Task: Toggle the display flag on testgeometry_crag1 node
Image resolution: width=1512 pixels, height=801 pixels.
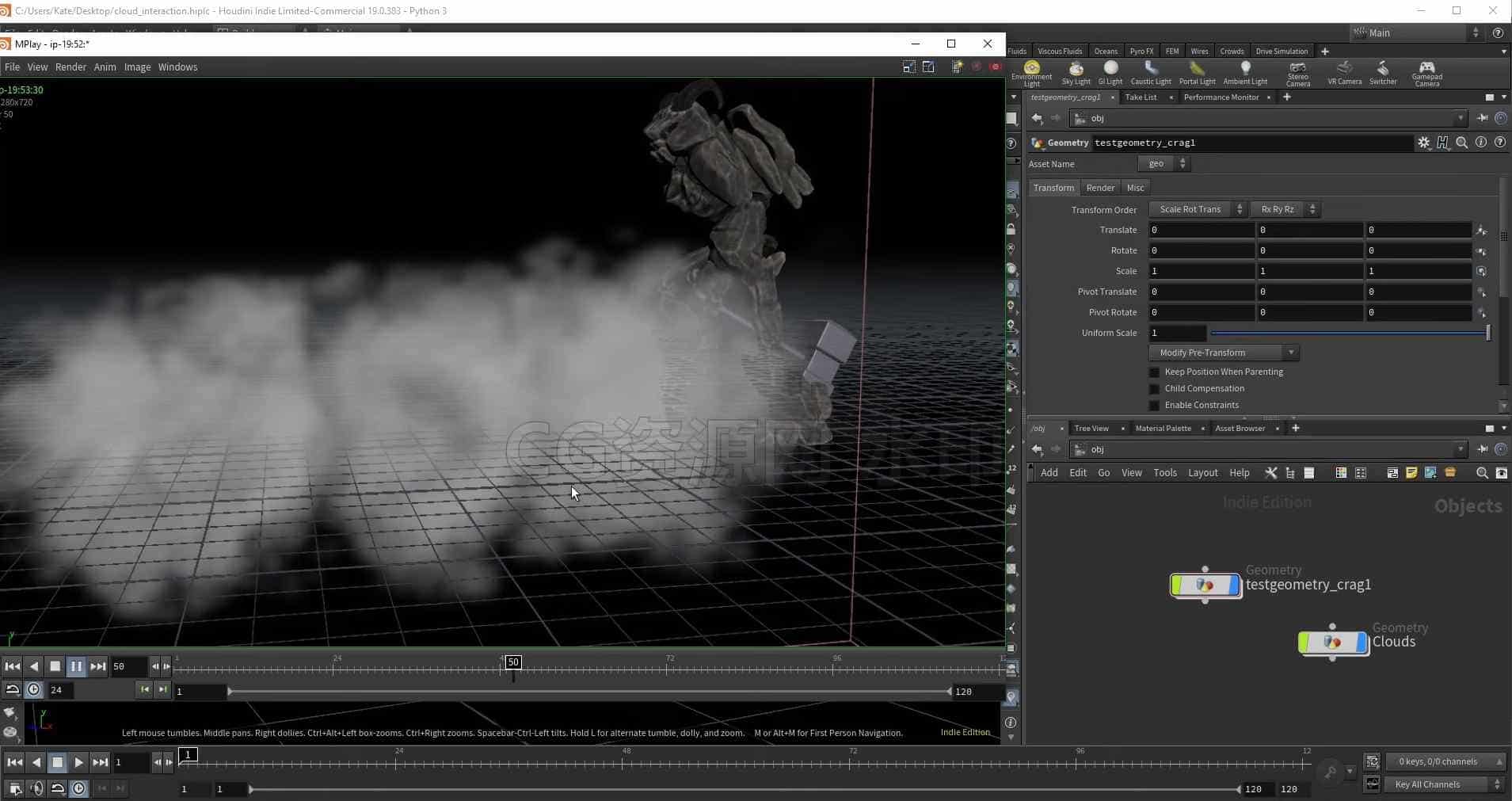Action: click(x=1234, y=585)
